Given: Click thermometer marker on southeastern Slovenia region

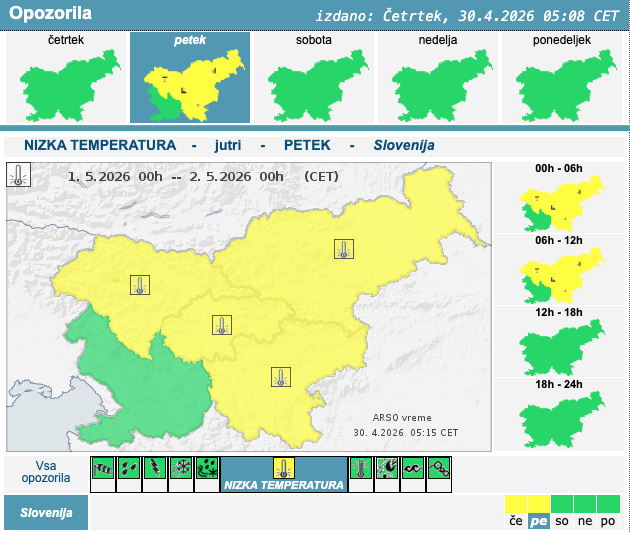Looking at the screenshot, I should (281, 377).
